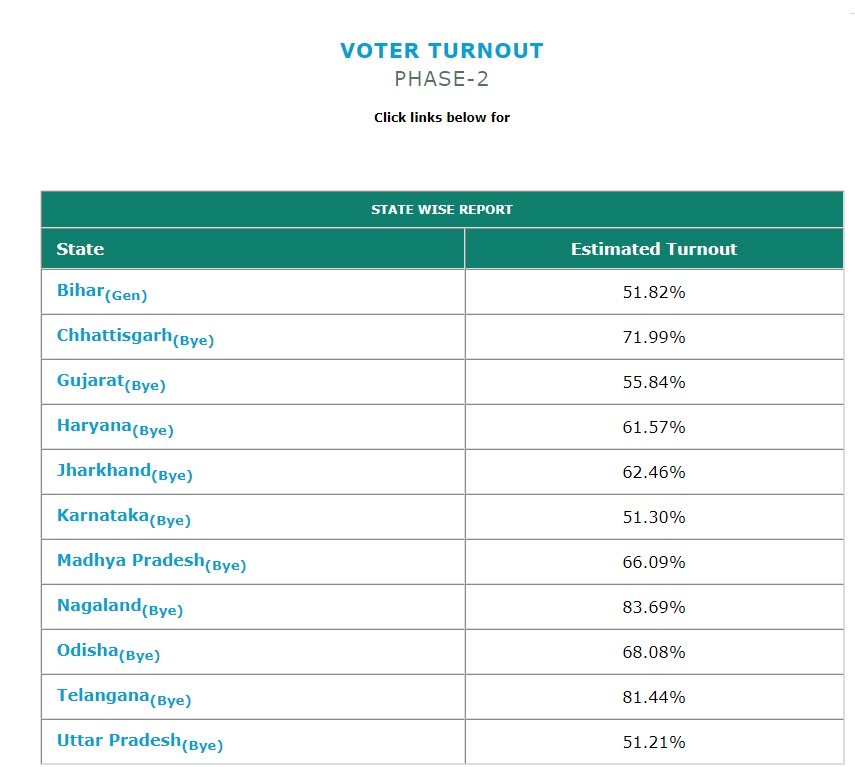Open the Odisha (Bye) state link

pyautogui.click(x=108, y=652)
